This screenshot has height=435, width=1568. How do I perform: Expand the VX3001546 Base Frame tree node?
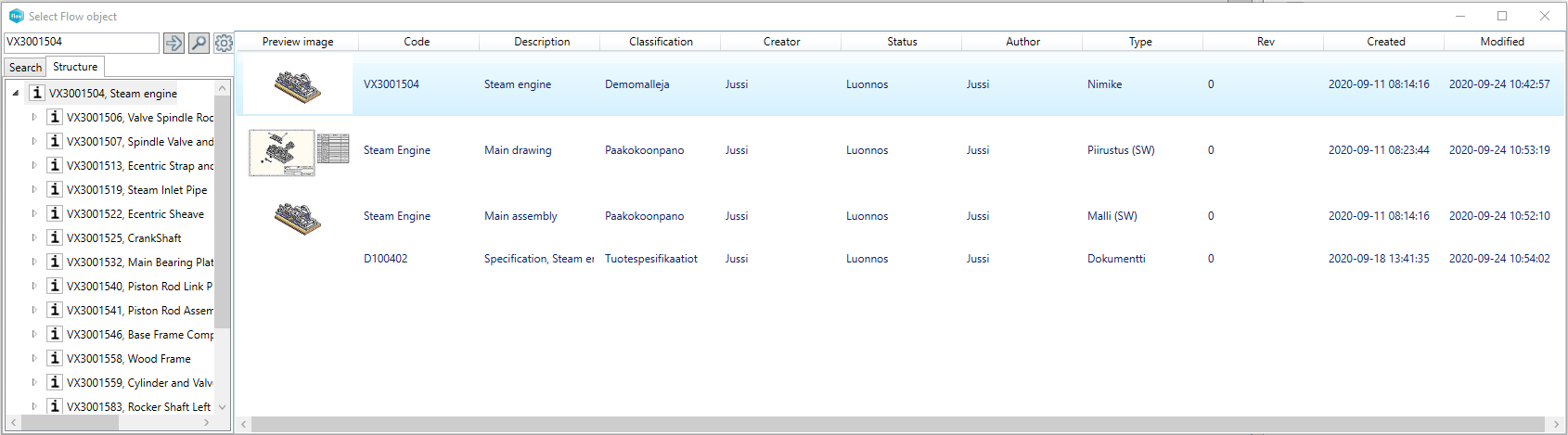(34, 334)
